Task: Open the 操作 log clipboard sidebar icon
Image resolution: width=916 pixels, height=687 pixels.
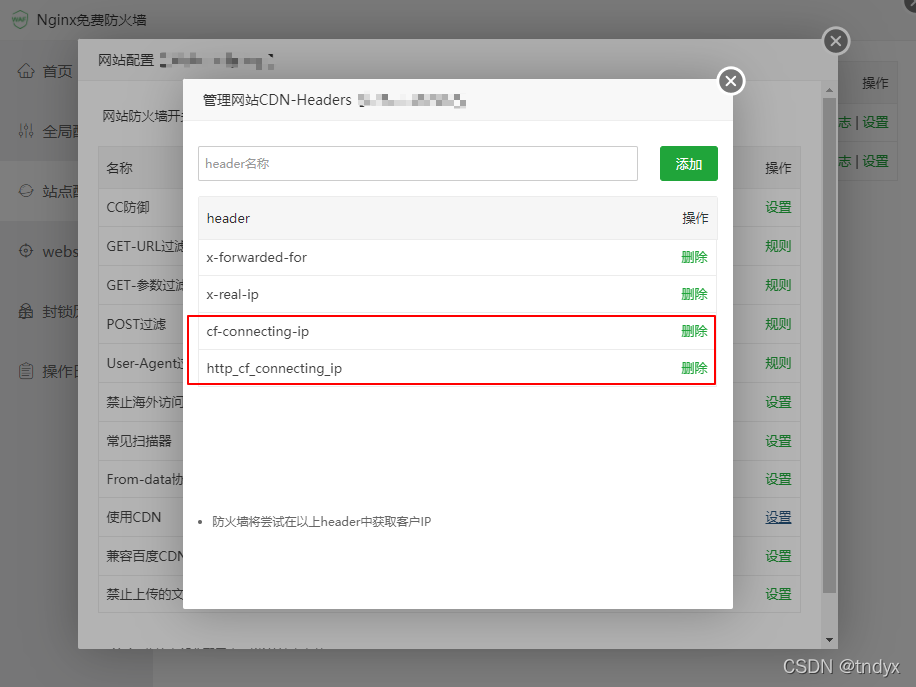Action: click(26, 371)
